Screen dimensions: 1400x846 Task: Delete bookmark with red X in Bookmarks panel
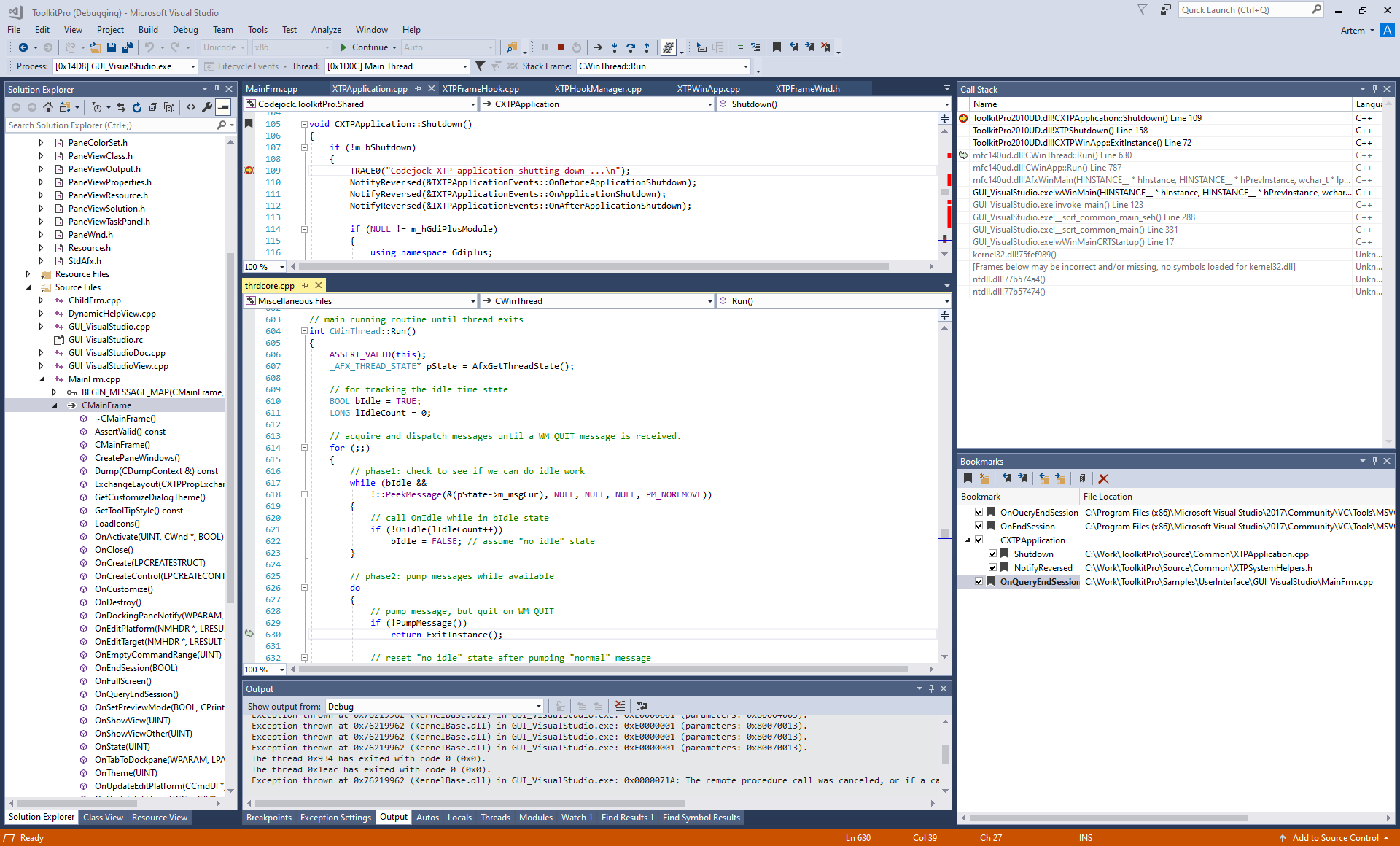[1103, 479]
